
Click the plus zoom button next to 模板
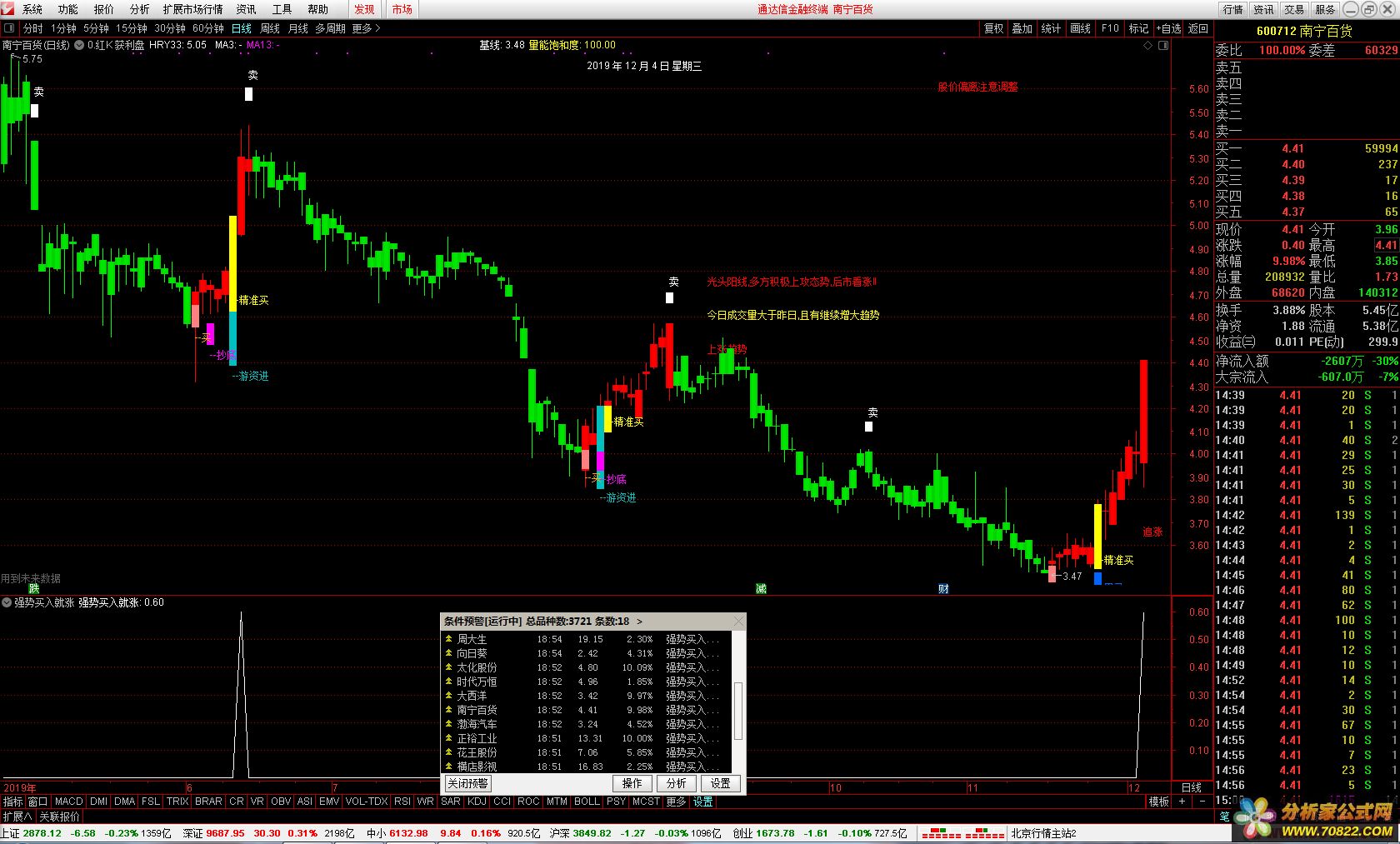(1182, 802)
